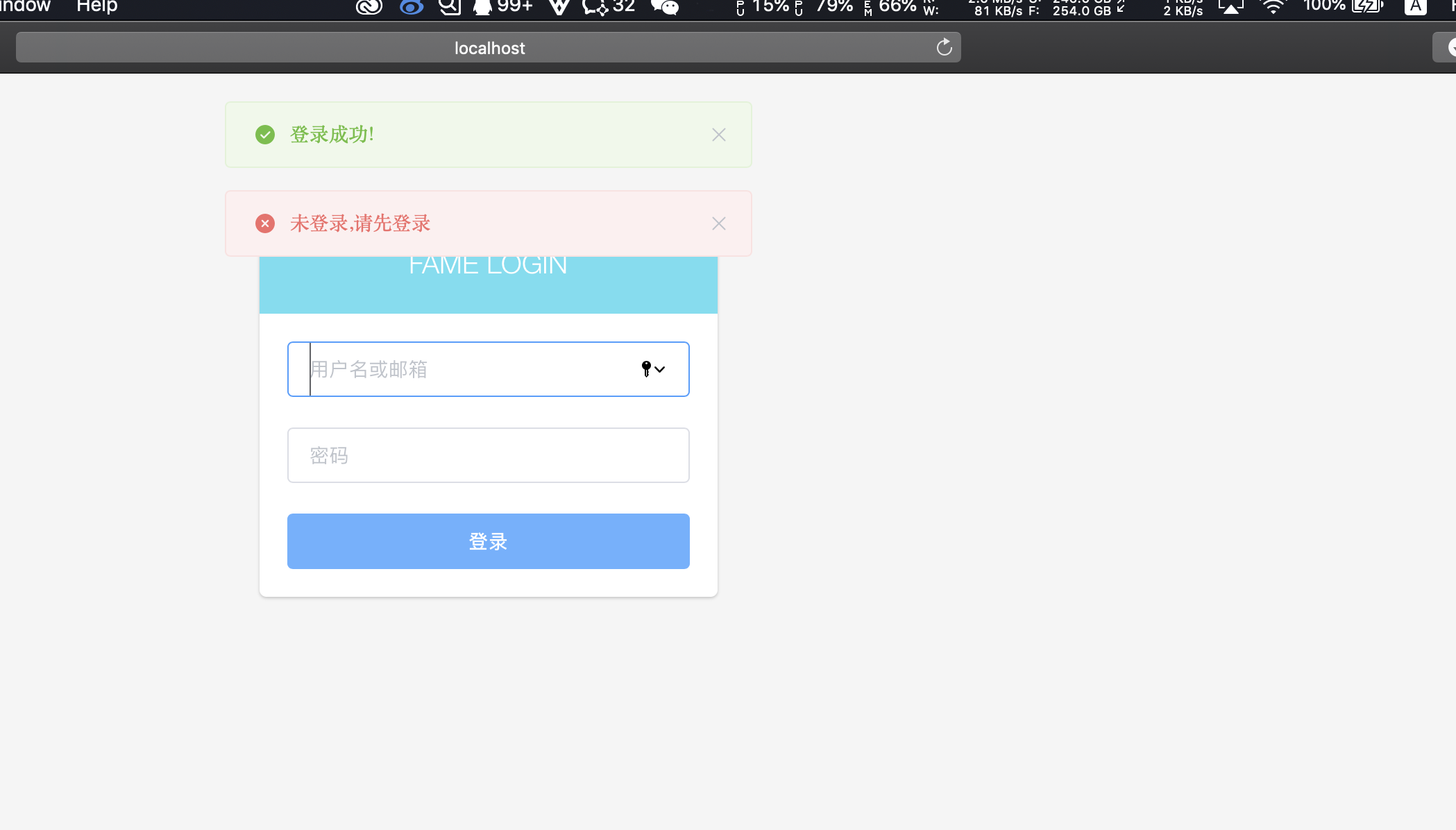This screenshot has width=1456, height=830.
Task: Open the password key autofill dropdown
Action: pos(652,369)
